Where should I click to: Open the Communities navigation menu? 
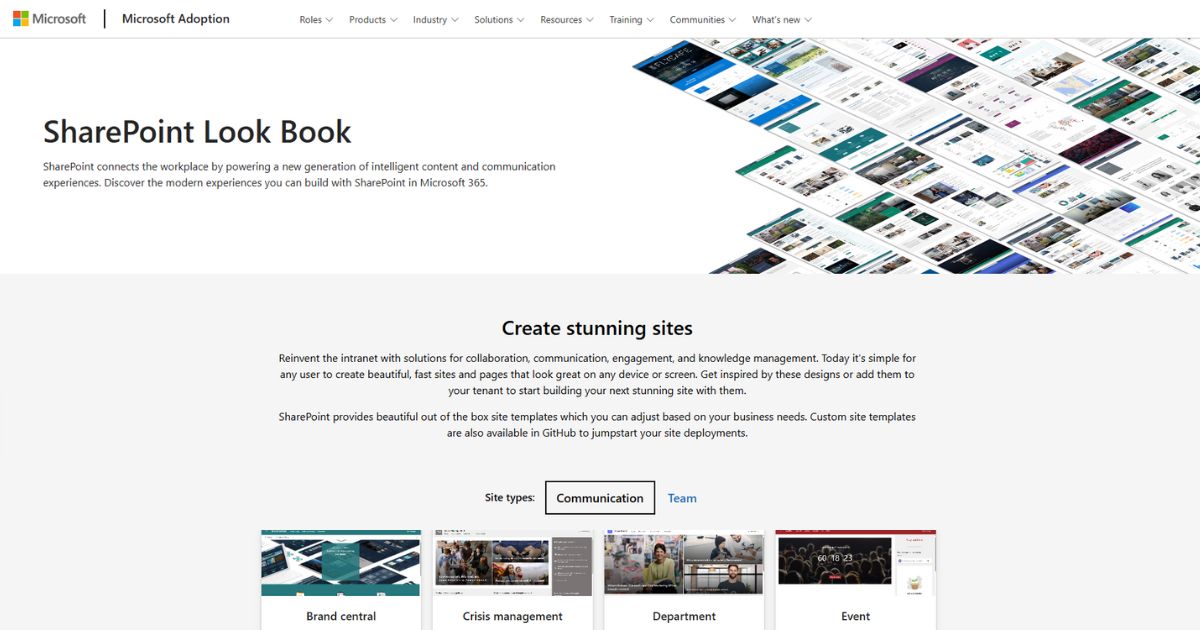coord(702,20)
